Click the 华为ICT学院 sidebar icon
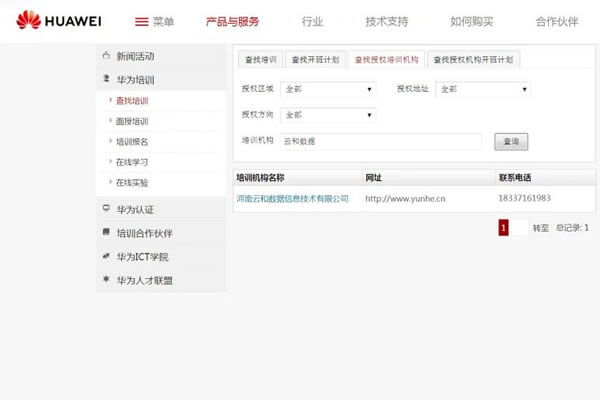 106,256
